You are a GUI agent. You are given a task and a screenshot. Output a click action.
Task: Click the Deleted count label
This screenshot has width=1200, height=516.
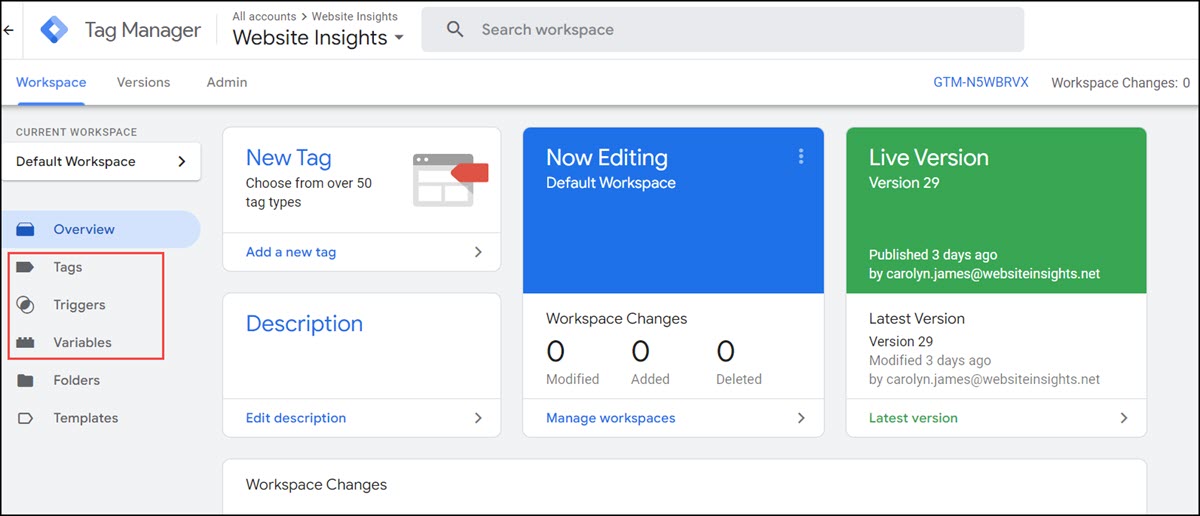pos(739,379)
